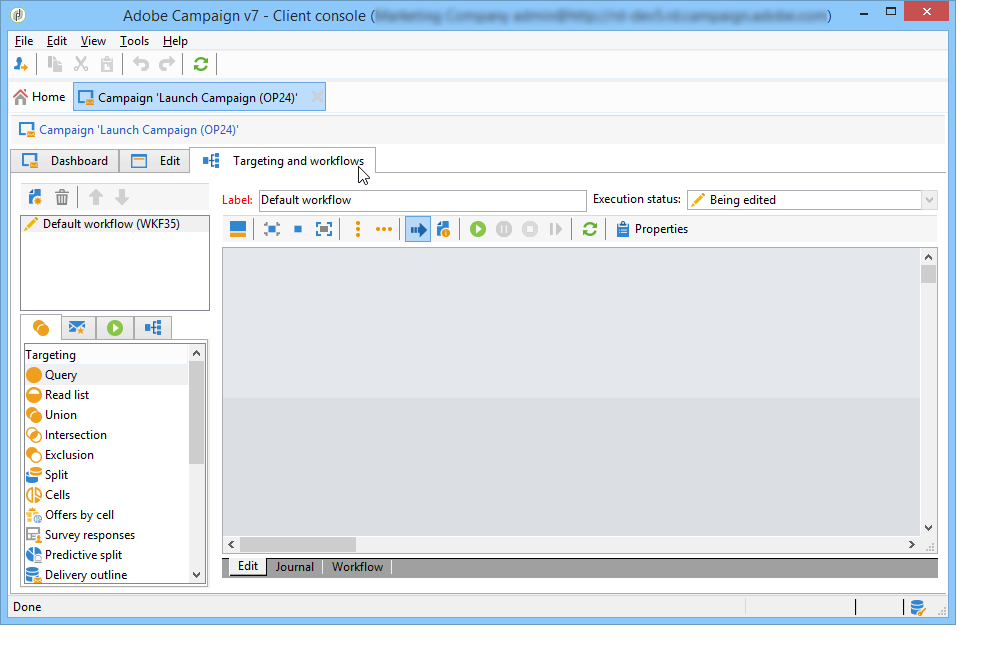Click the Cut scissors icon
This screenshot has width=989, height=655.
coord(81,64)
